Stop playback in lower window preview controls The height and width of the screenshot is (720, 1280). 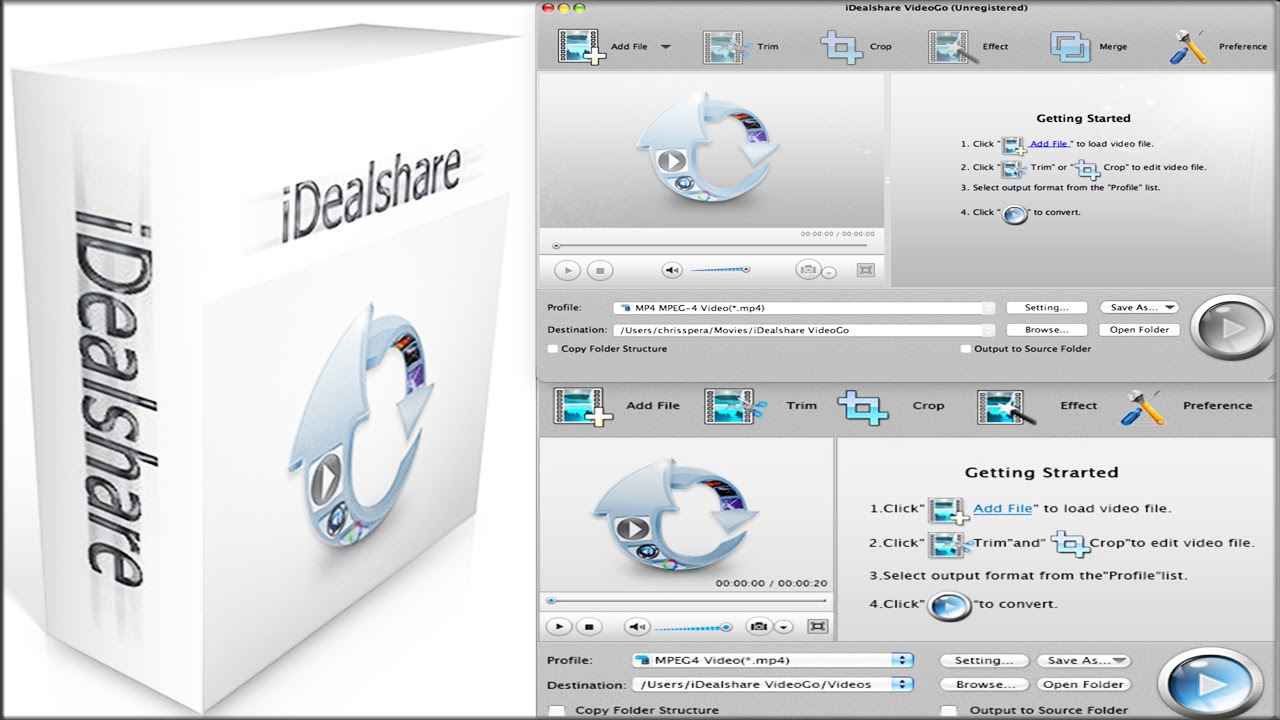tap(589, 627)
